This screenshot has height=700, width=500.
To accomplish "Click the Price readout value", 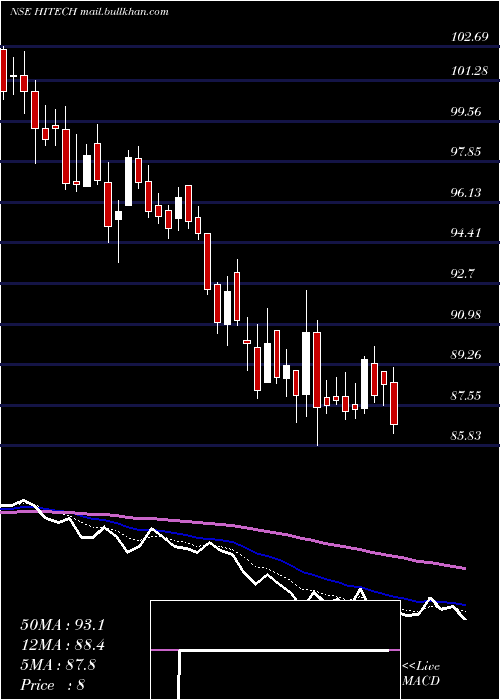I will [80, 685].
